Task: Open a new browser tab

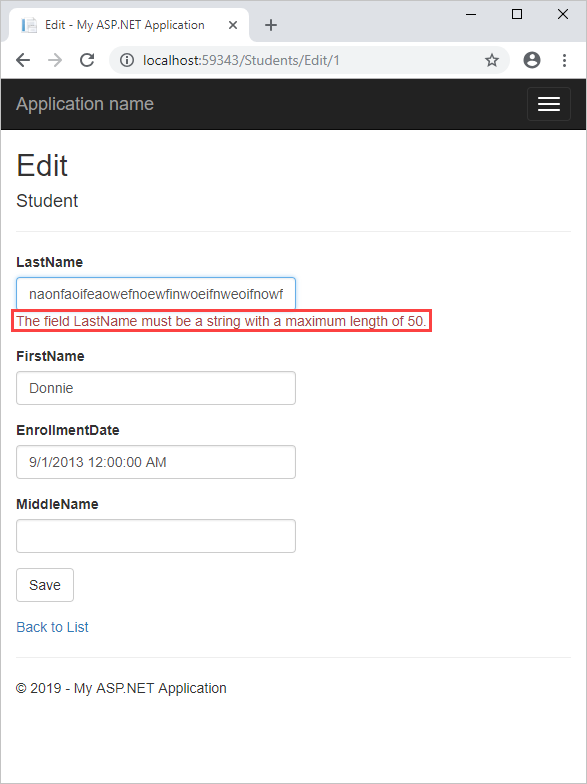Action: coord(270,25)
